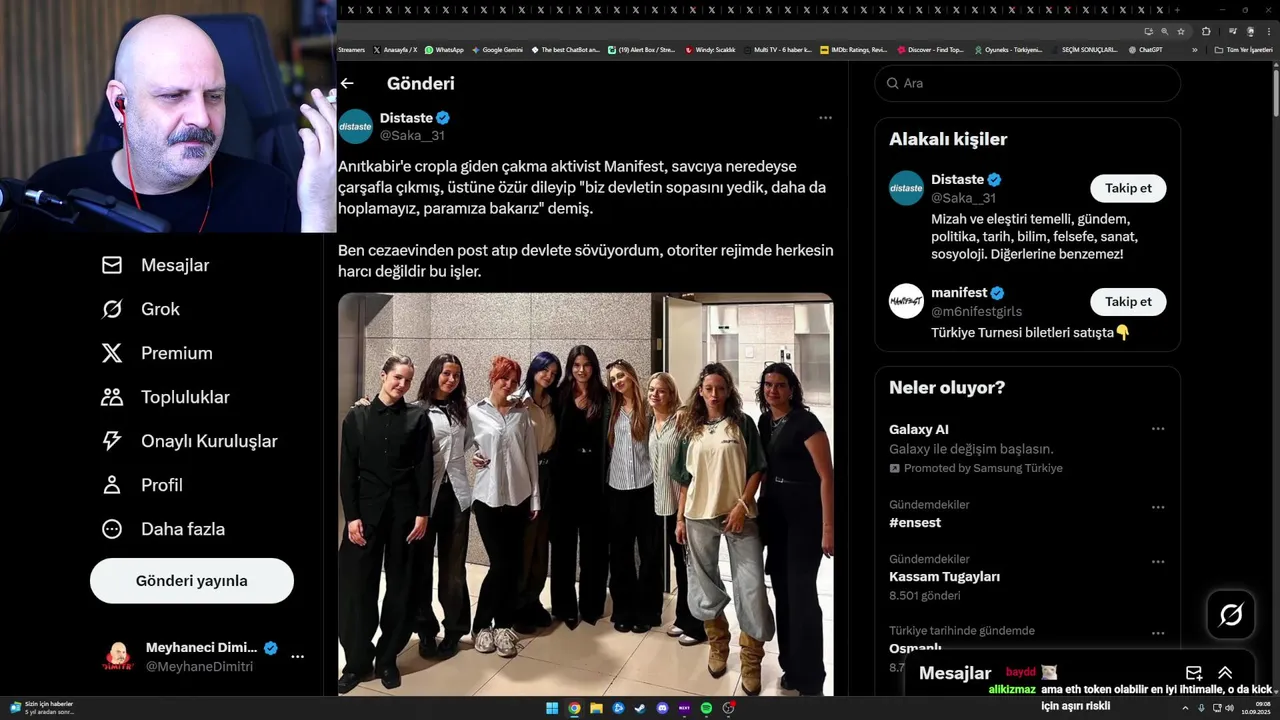The height and width of the screenshot is (720, 1280).
Task: Open more options for Kassam Tugayları trend
Action: click(1157, 562)
